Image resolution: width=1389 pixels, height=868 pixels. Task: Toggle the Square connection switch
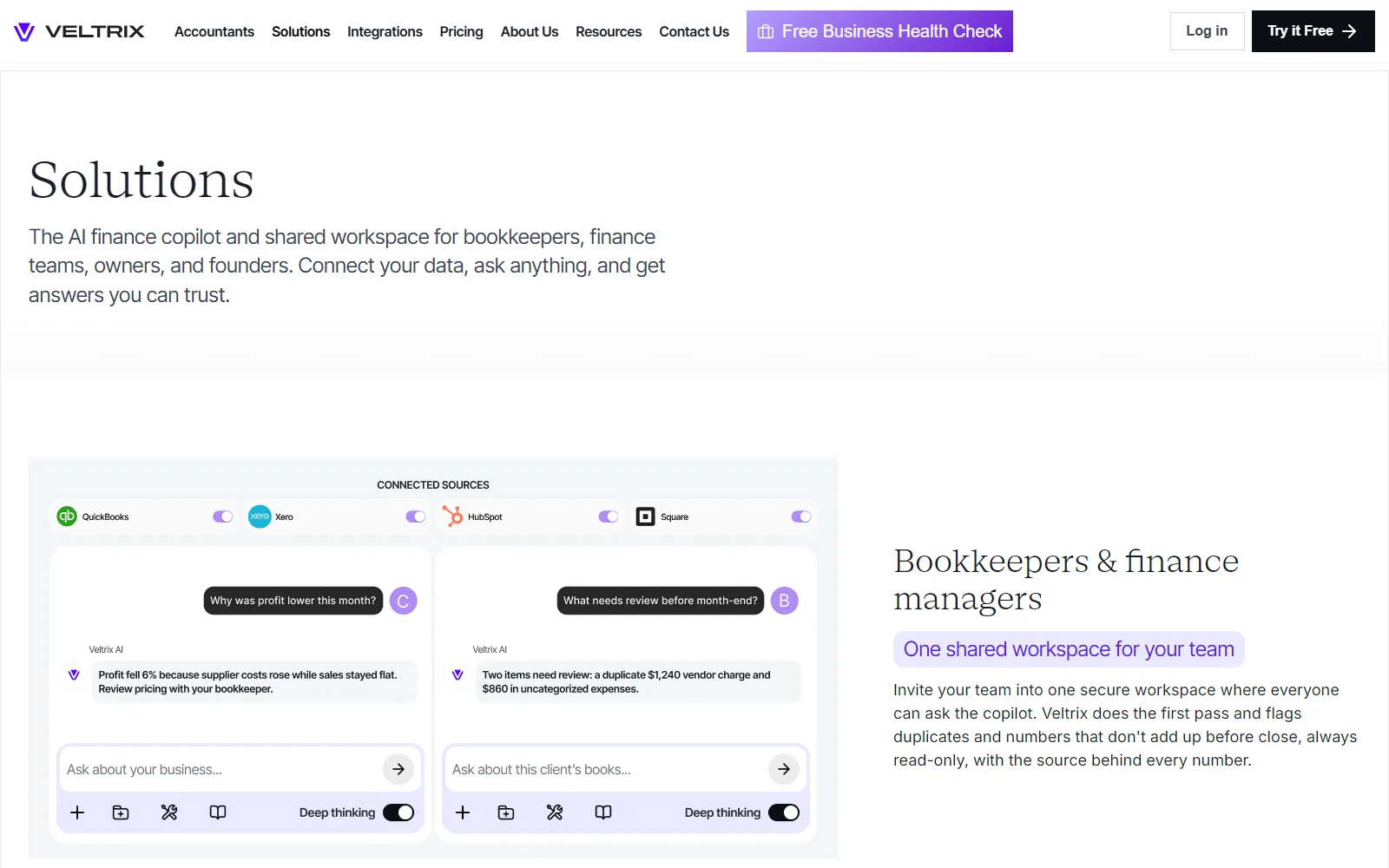pyautogui.click(x=801, y=516)
